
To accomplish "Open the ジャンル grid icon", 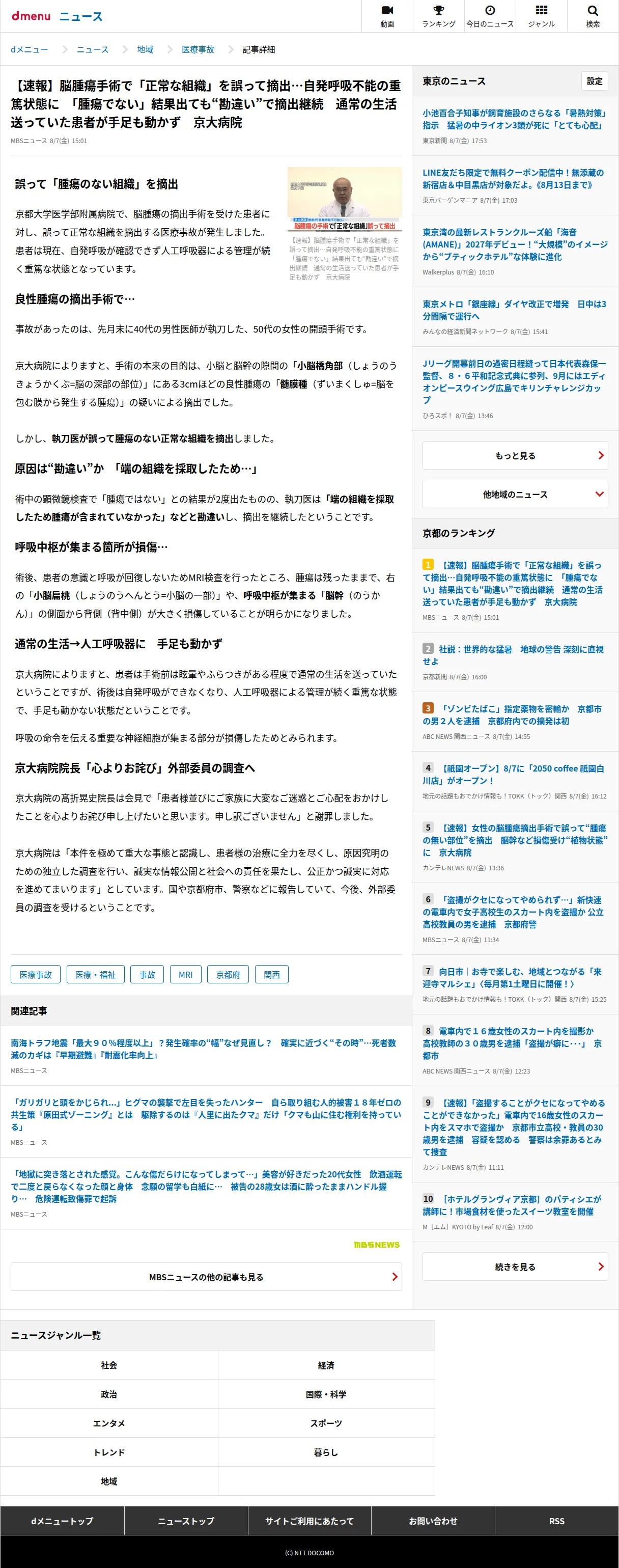I will point(541,10).
